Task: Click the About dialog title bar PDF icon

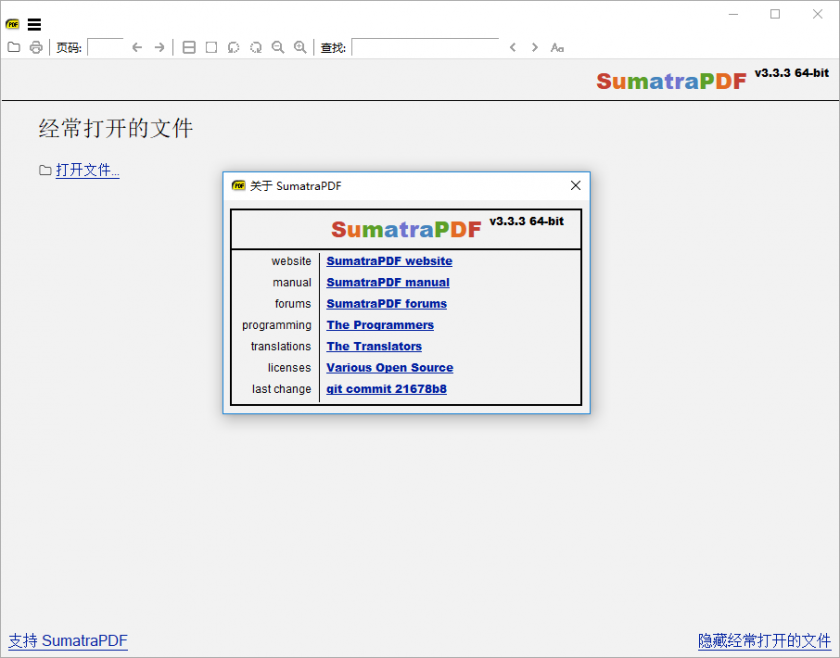Action: click(x=238, y=185)
